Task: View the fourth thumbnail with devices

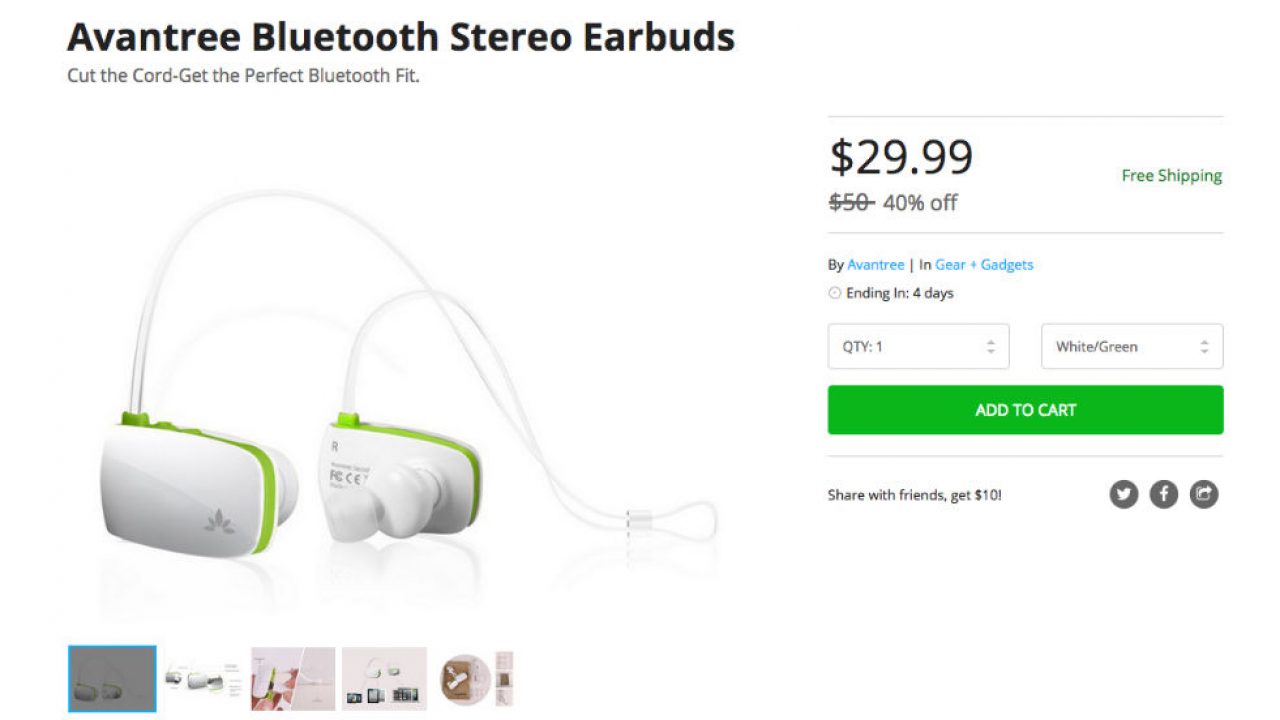Action: (x=384, y=679)
